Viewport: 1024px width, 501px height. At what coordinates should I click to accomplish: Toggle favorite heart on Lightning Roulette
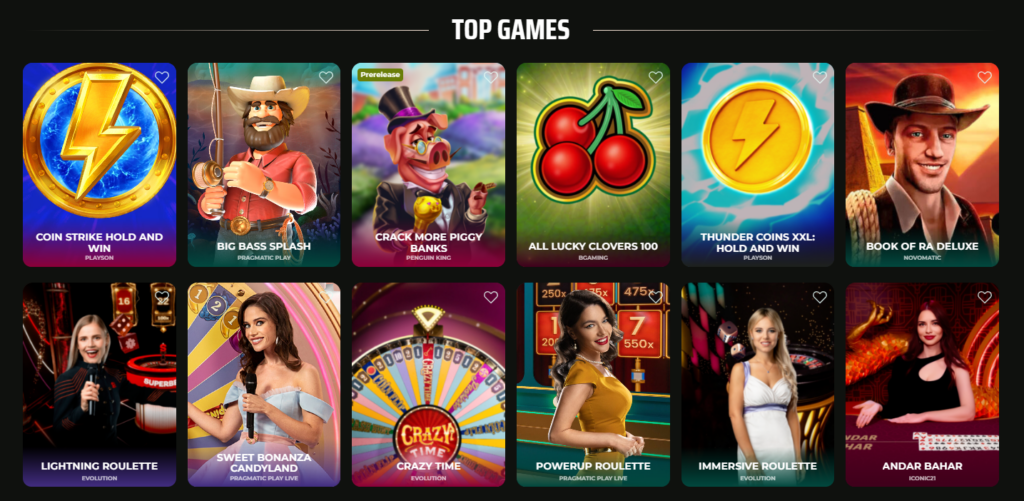point(162,297)
